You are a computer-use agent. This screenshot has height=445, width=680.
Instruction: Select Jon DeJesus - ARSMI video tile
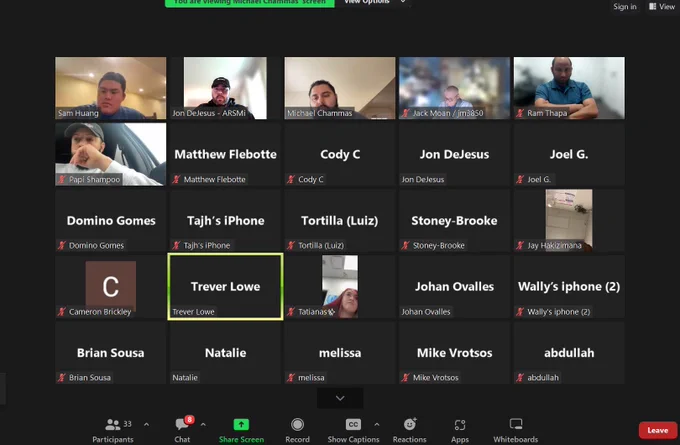(x=225, y=88)
